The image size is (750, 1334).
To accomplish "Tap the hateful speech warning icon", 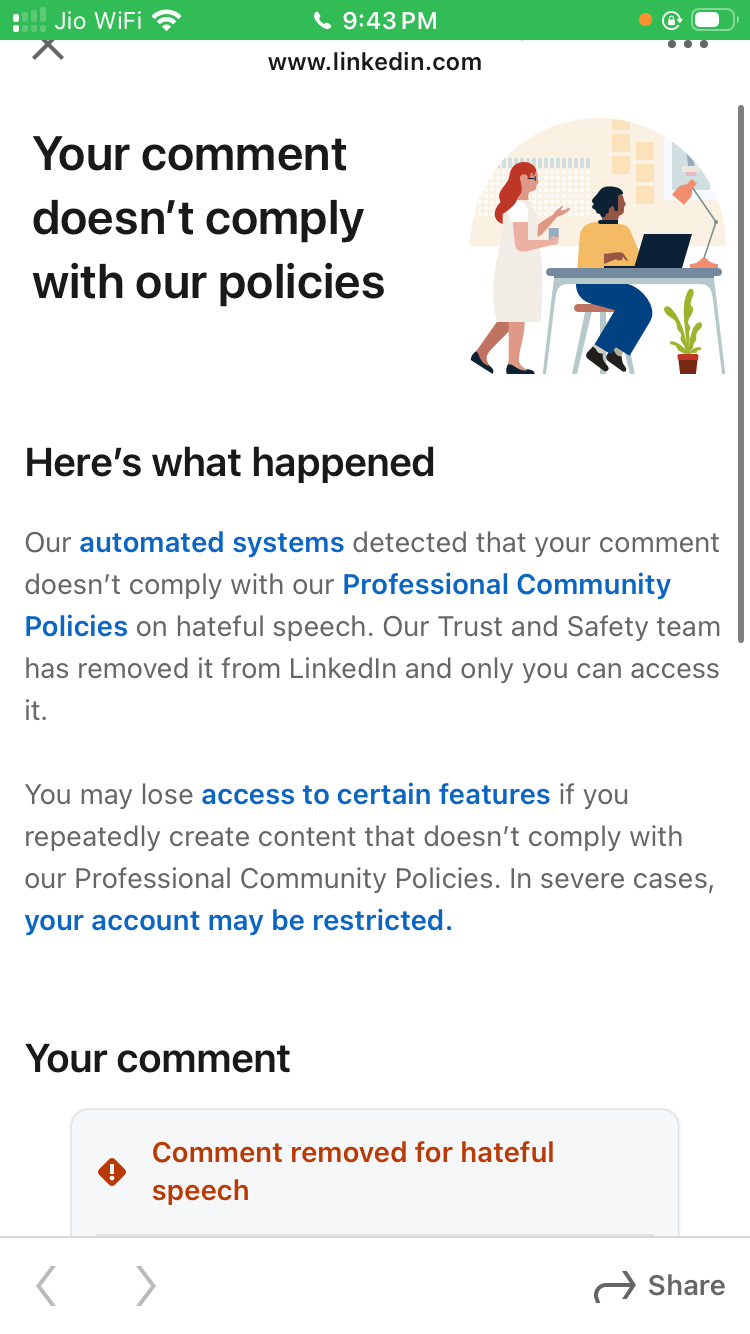I will [x=112, y=1172].
